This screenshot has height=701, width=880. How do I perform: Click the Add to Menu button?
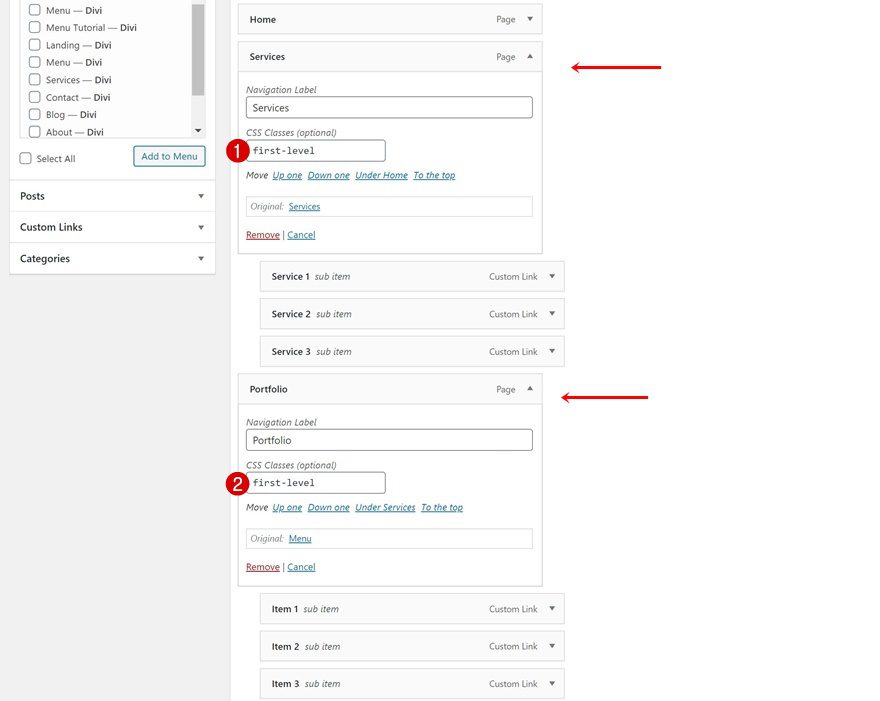(168, 156)
